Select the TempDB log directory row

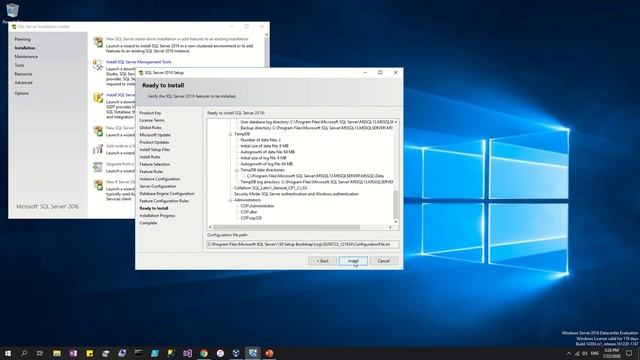[x=316, y=182]
